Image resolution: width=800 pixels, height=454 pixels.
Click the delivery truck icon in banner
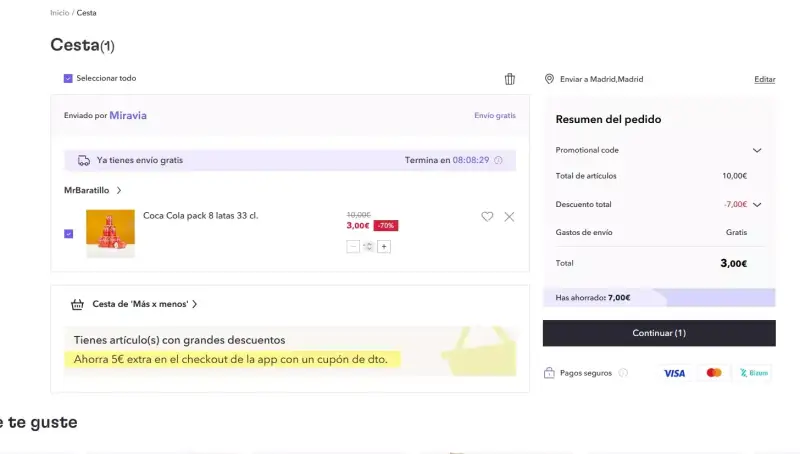point(84,161)
